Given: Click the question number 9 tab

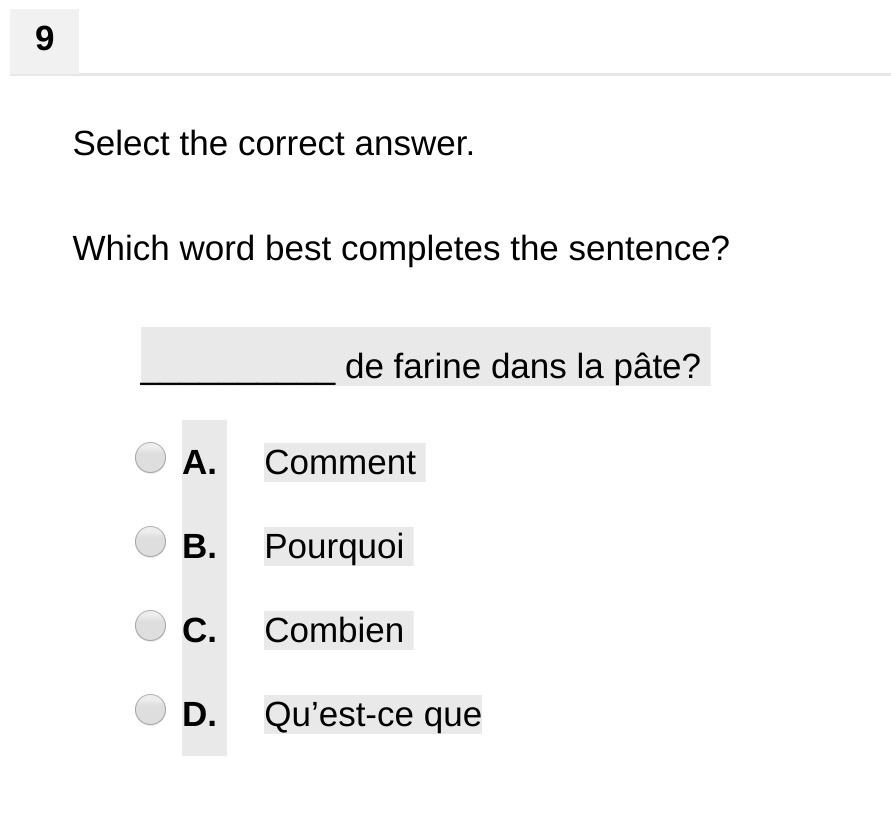Looking at the screenshot, I should (x=44, y=40).
